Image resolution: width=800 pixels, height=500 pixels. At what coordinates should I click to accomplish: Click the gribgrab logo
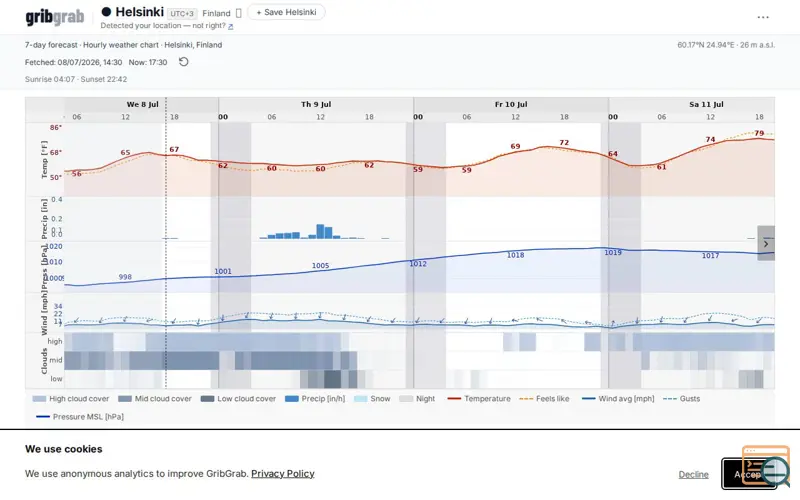(55, 17)
